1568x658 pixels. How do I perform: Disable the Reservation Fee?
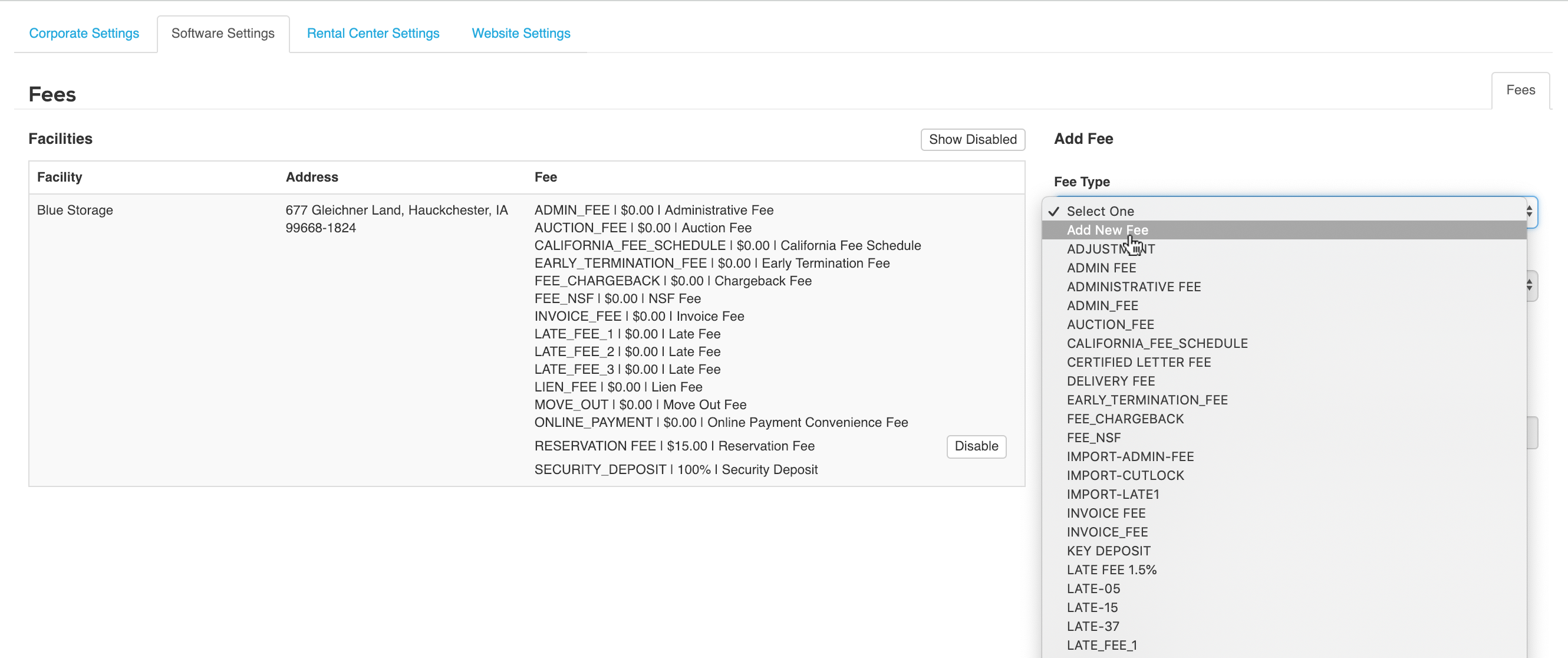tap(976, 446)
